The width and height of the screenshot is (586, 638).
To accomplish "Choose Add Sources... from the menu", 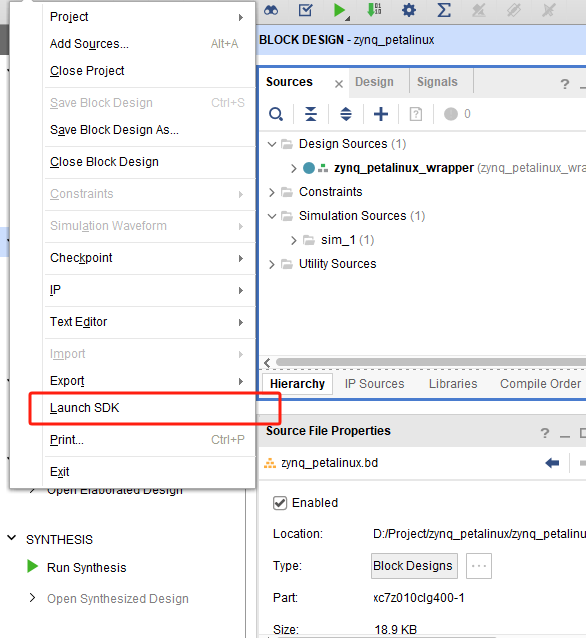I will point(149,44).
